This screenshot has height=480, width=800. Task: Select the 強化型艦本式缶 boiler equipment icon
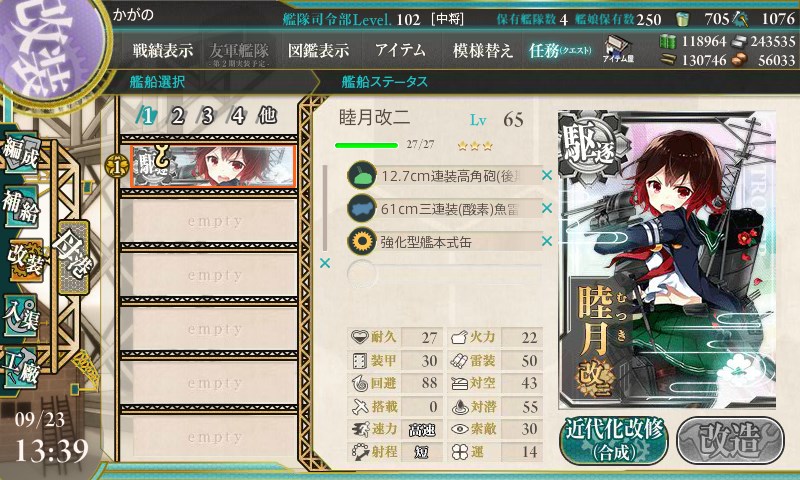click(x=362, y=241)
